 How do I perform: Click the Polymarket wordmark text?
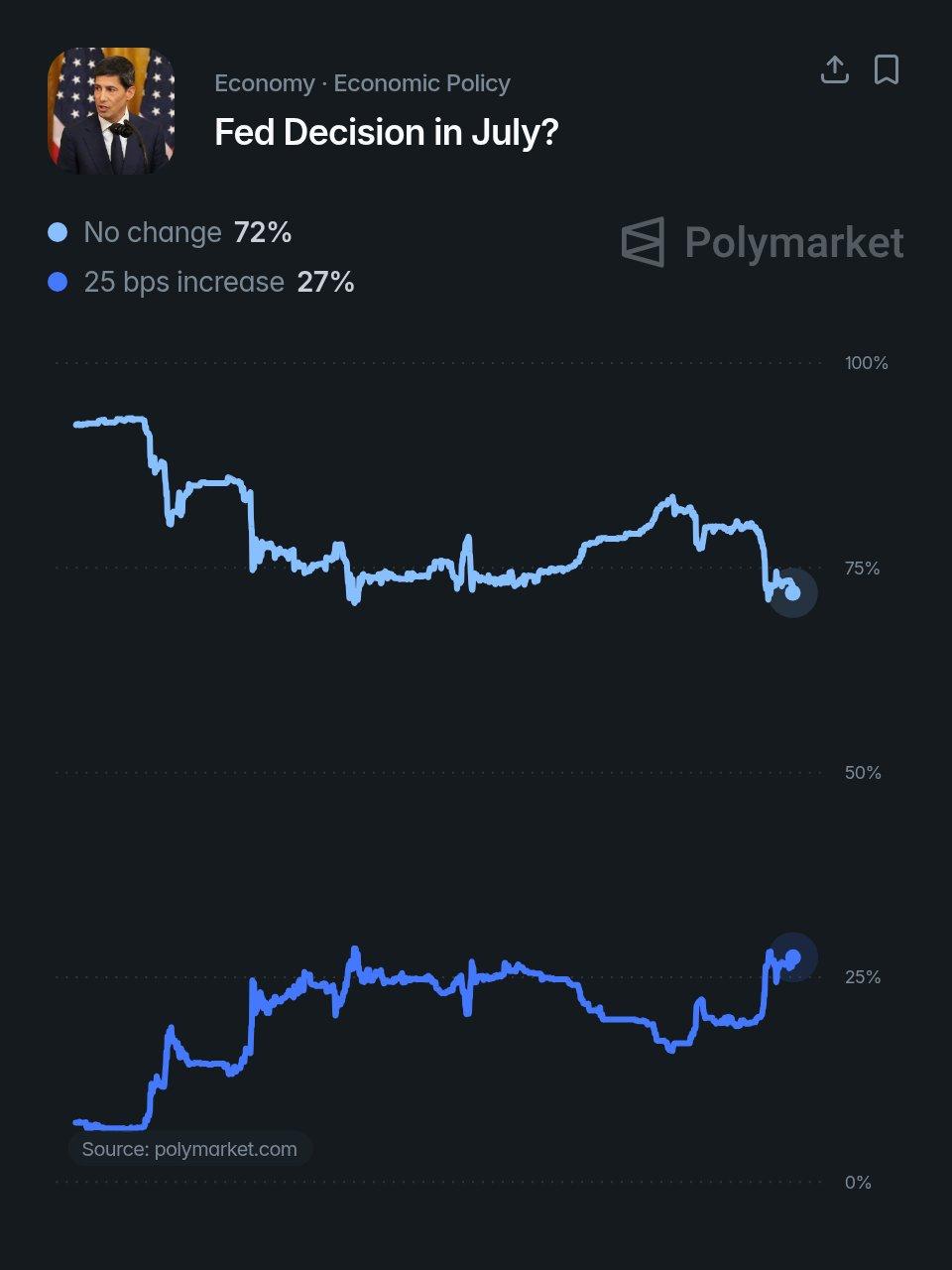click(794, 243)
